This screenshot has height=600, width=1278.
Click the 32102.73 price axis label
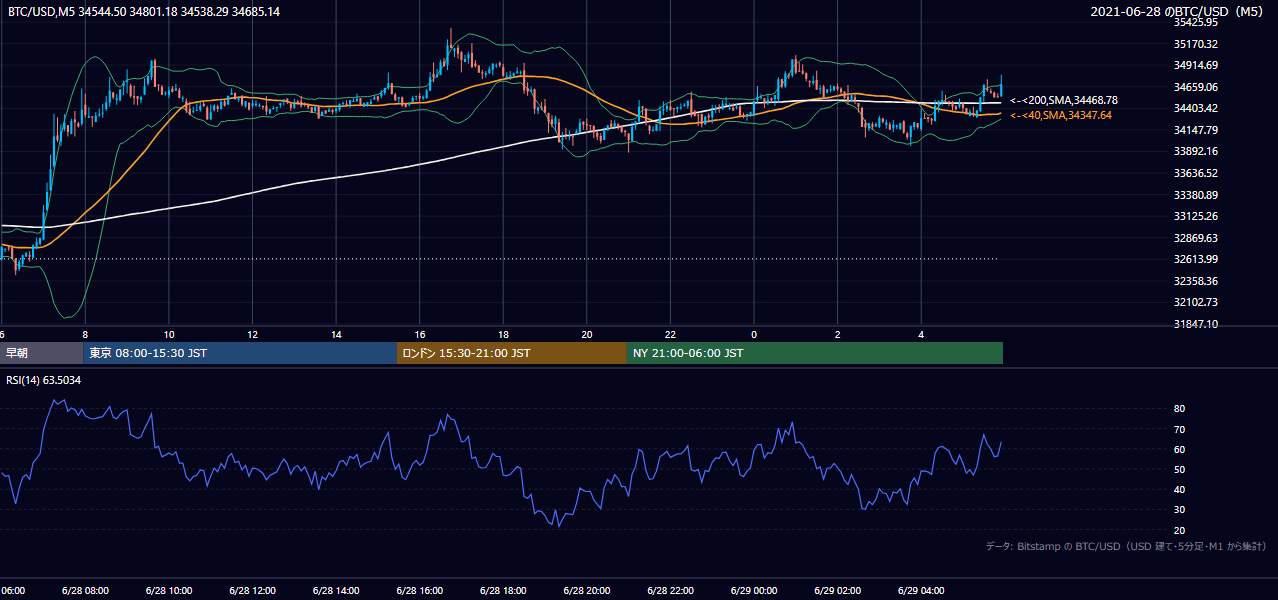1195,302
